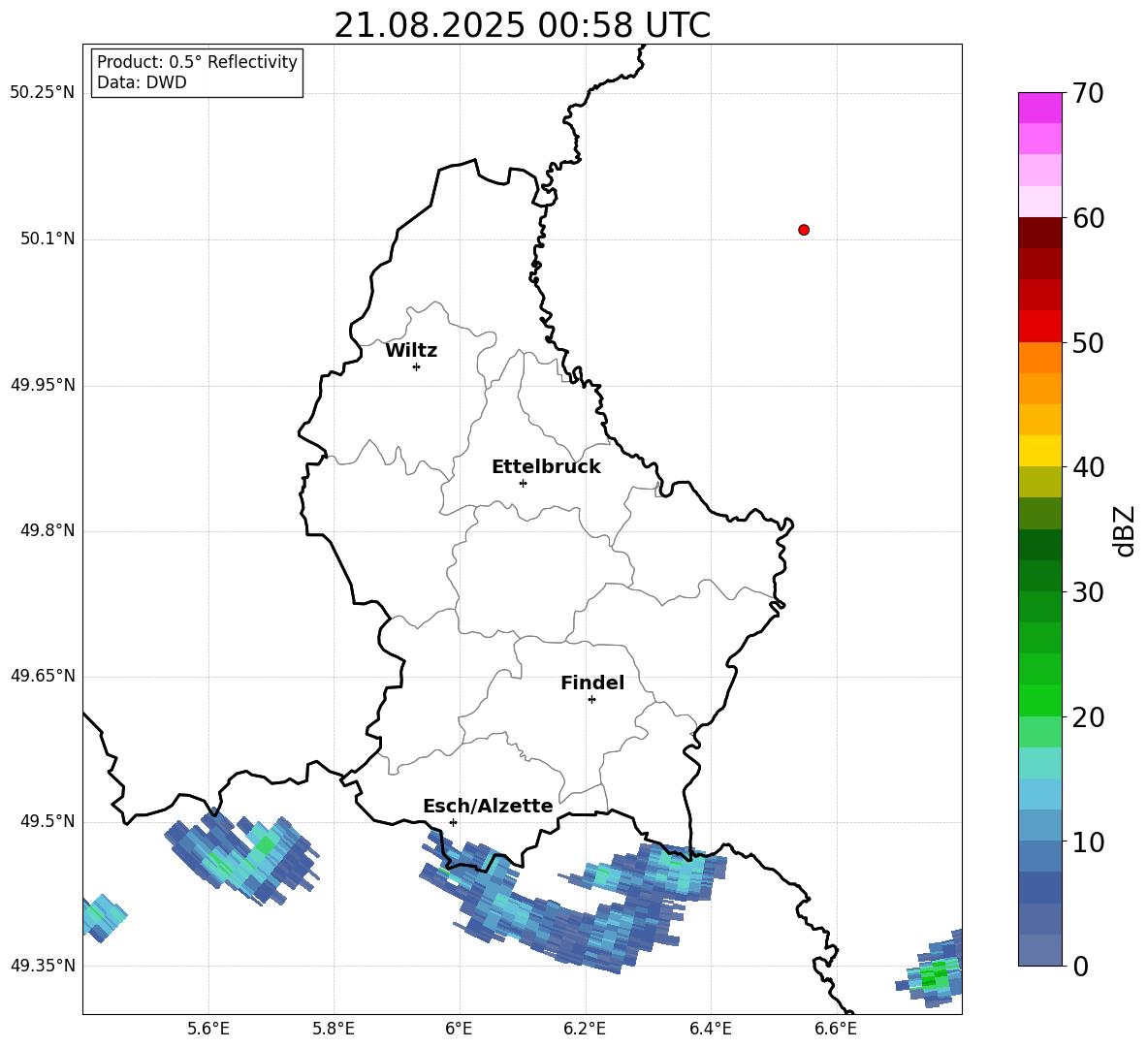Click the orange colorbar segment just below 50
Screen dimensions: 1148x1048
1039,357
